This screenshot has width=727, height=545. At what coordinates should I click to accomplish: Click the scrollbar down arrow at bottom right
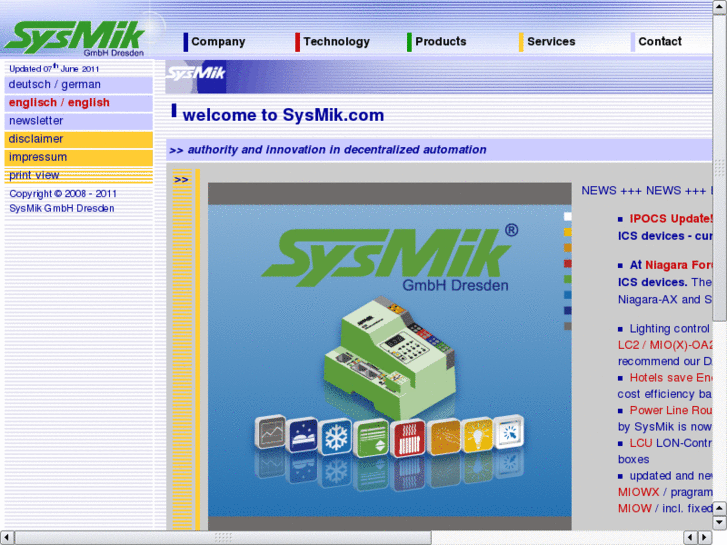pyautogui.click(x=720, y=522)
